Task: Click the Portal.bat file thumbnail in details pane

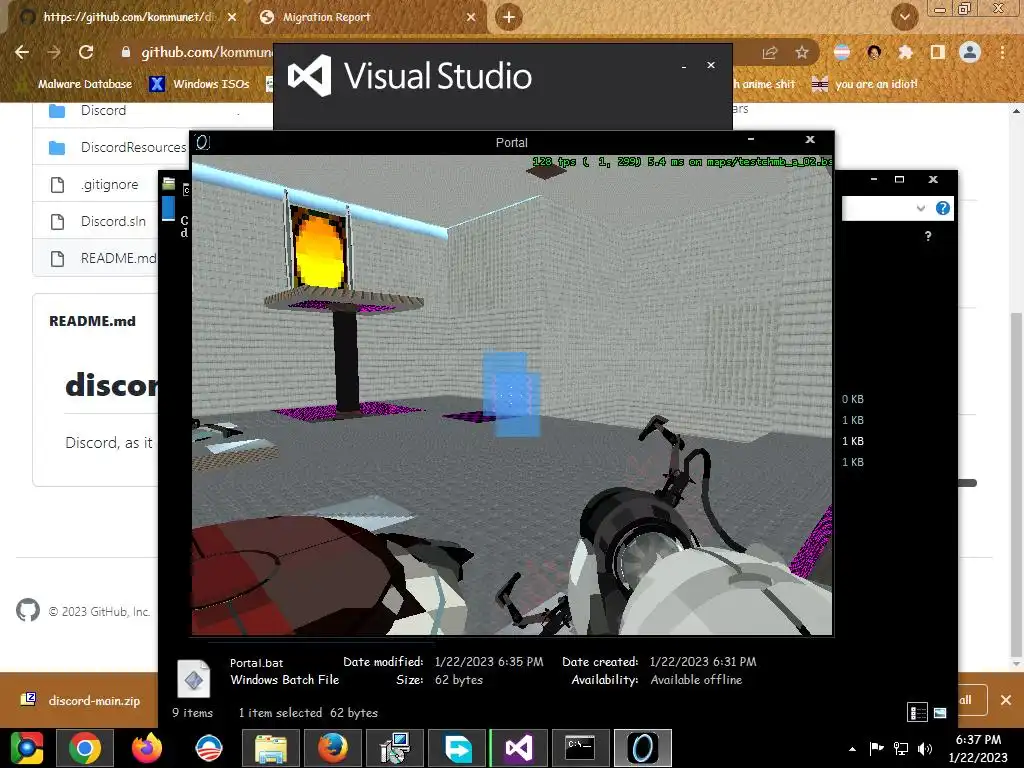Action: click(x=193, y=679)
